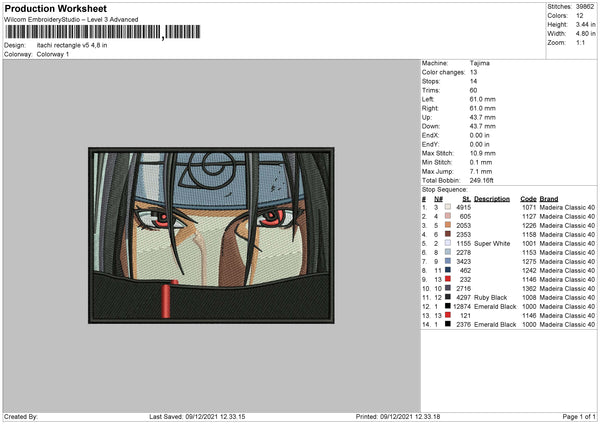Viewport: 600px width, 424px height.
Task: Click Emerald Black description in stop 14
Action: (x=495, y=325)
